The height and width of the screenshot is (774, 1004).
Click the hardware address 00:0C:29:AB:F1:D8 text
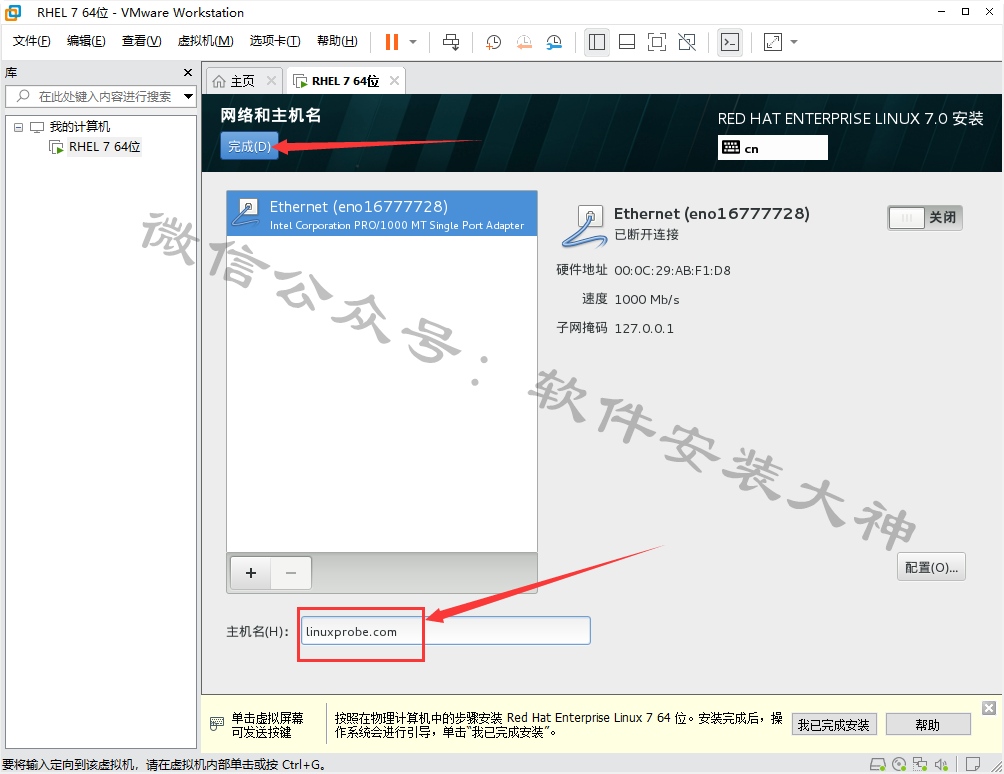672,270
